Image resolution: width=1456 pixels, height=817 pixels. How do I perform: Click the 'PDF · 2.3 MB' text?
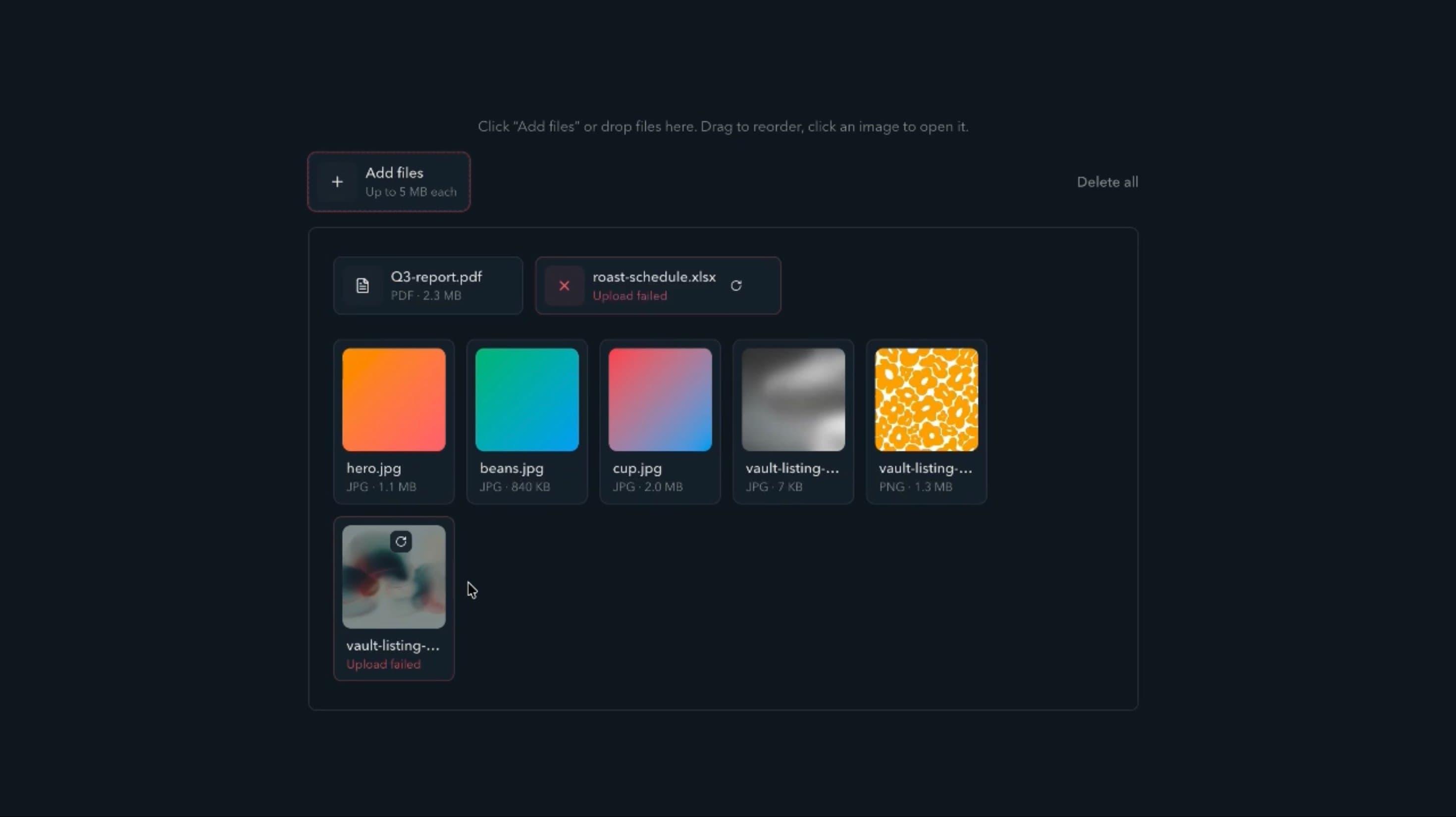pyautogui.click(x=425, y=296)
